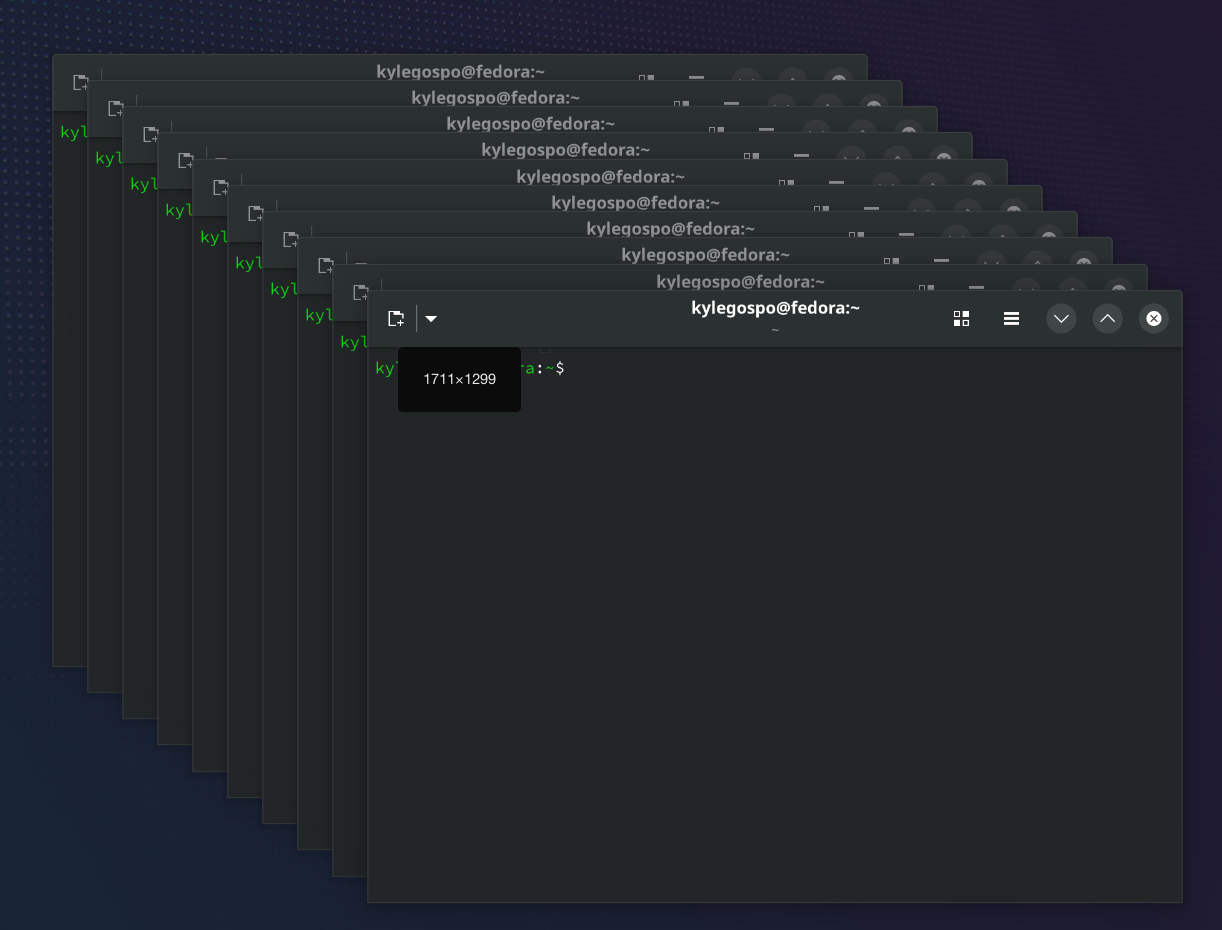Click new tab icon of terminal directly behind front
Viewport: 1222px width, 930px height.
coord(361,292)
